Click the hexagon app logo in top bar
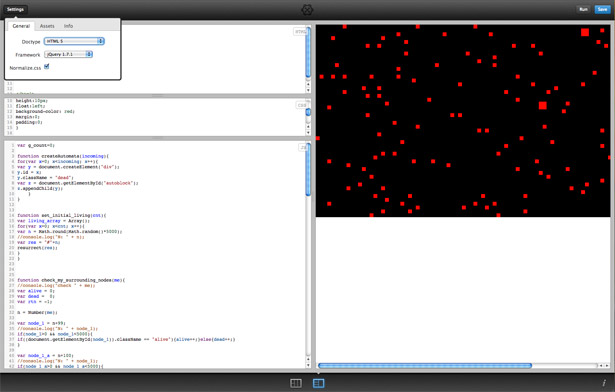This screenshot has height=392, width=615. point(307,9)
